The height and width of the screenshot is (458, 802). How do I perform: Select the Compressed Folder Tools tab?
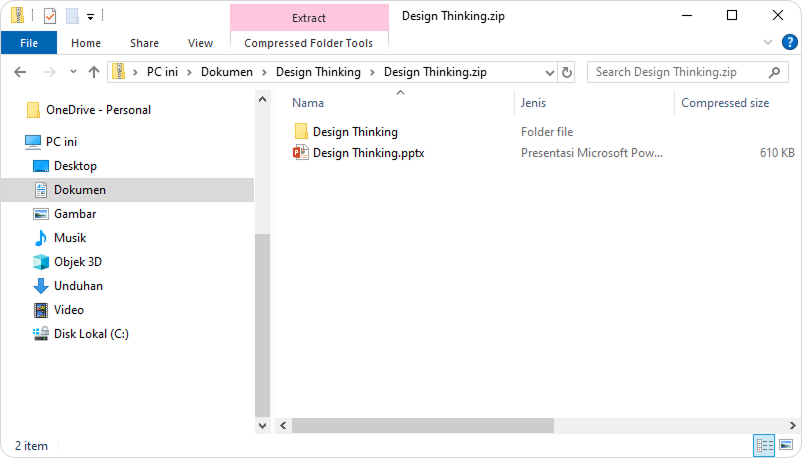click(308, 43)
